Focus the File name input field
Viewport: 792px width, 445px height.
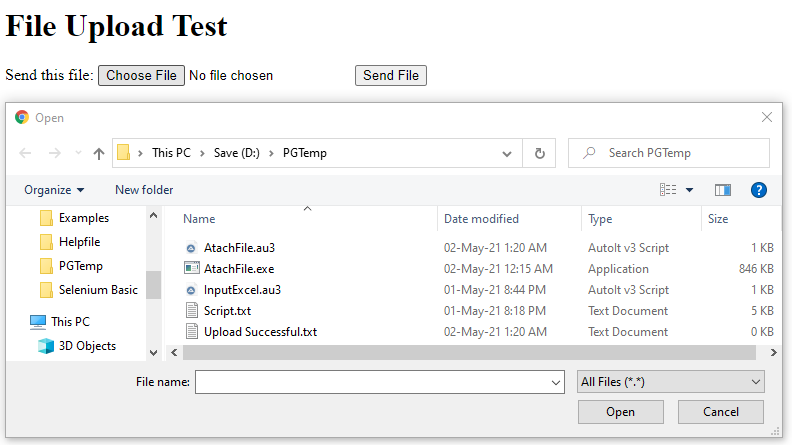tap(379, 382)
